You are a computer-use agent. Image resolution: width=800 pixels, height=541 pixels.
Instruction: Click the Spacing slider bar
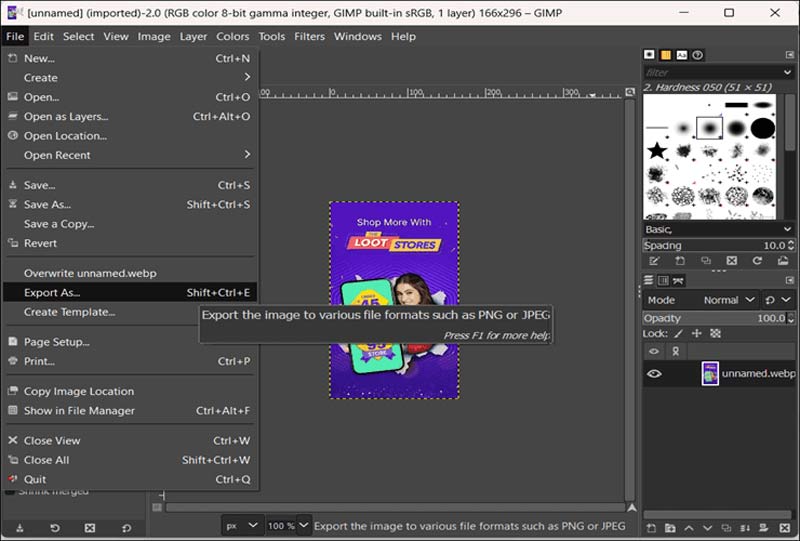[x=714, y=245]
